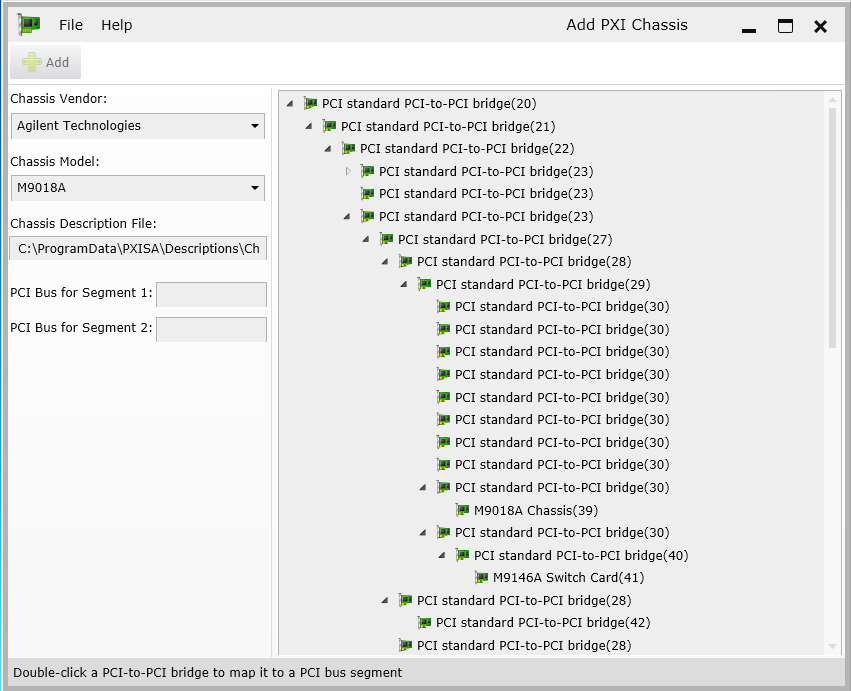The width and height of the screenshot is (851, 691).
Task: Click the application logo in the title bar
Action: coord(27,23)
